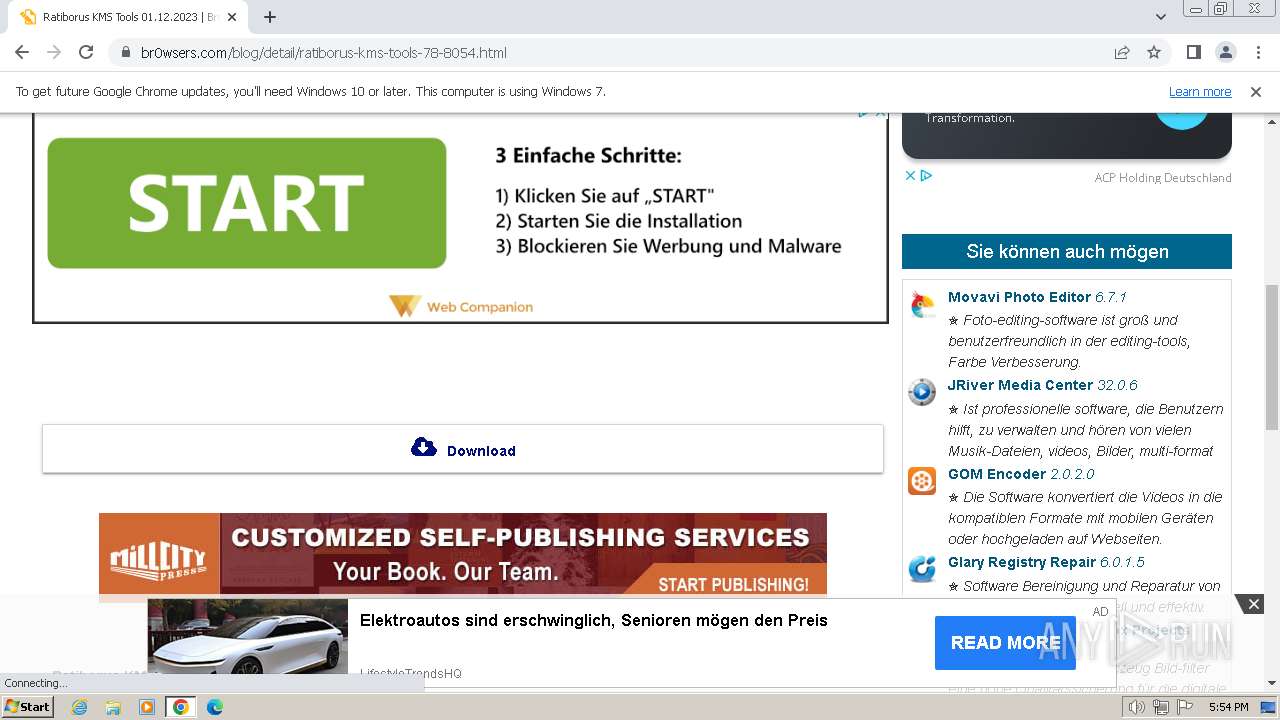Open Action Center flag icon
1280x720 pixels.
coord(1184,707)
